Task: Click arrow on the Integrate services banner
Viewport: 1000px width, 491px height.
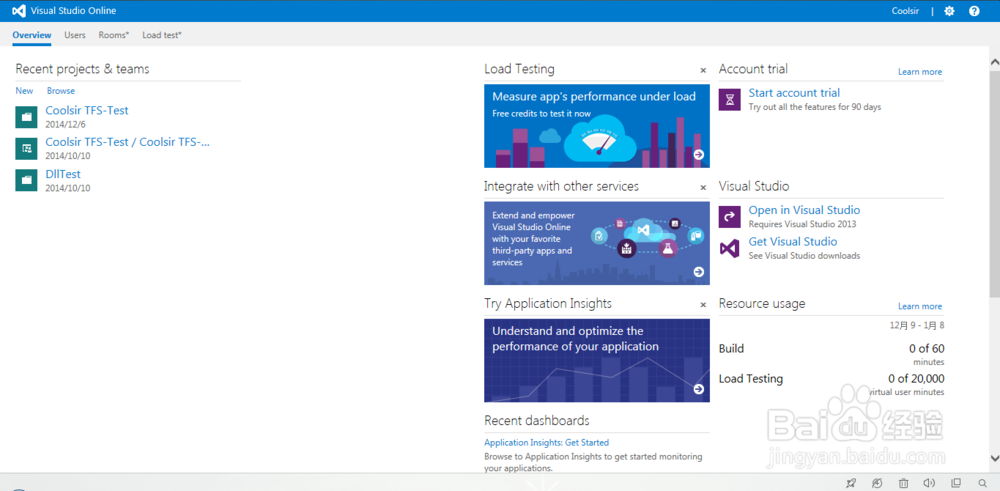Action: click(x=698, y=272)
